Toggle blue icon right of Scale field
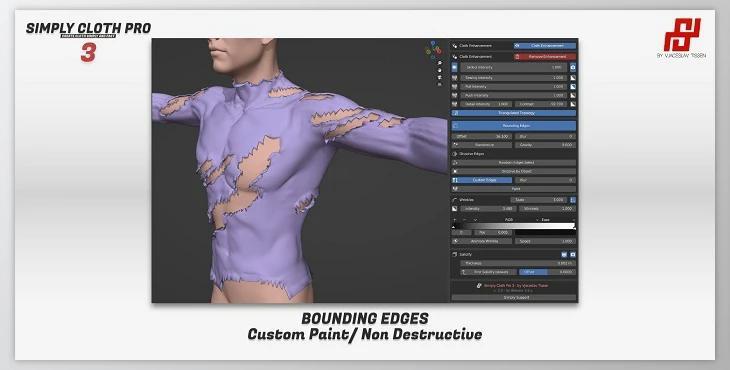 tap(573, 200)
